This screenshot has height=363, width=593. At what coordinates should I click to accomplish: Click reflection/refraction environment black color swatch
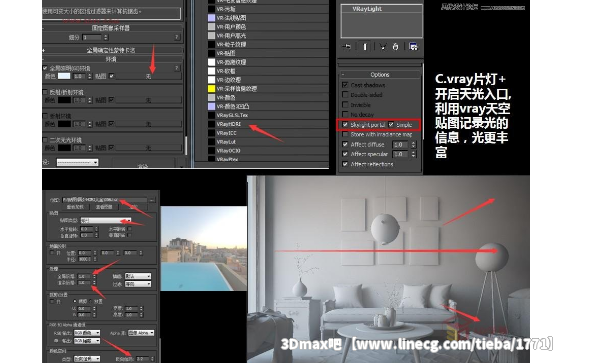coord(64,100)
